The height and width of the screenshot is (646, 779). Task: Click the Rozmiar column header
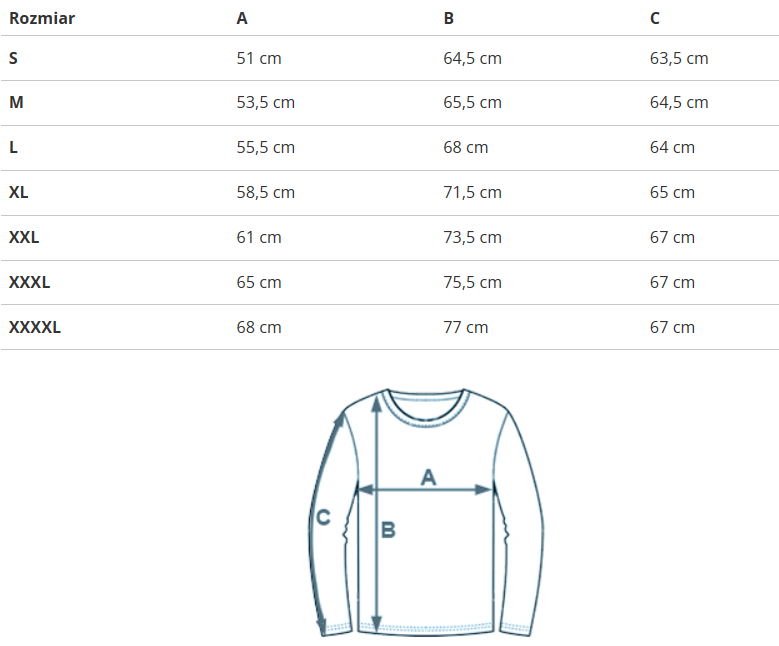click(x=42, y=18)
